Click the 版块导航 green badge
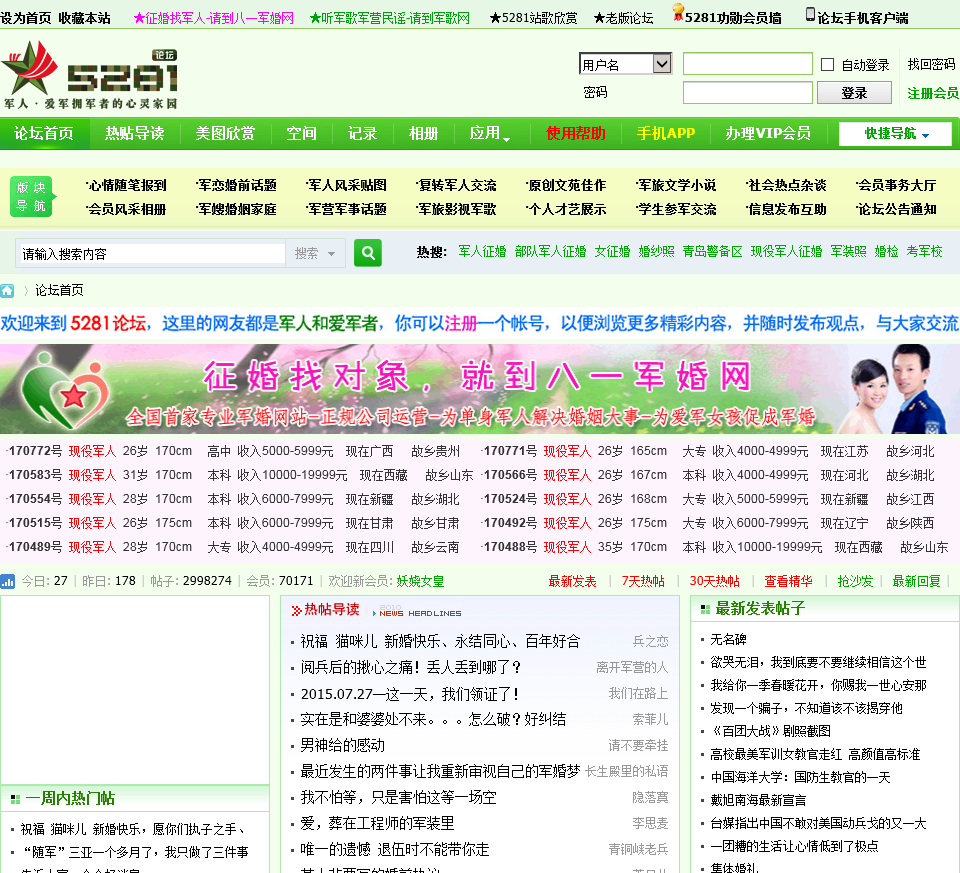Screen dimensions: 960x873 (32, 197)
